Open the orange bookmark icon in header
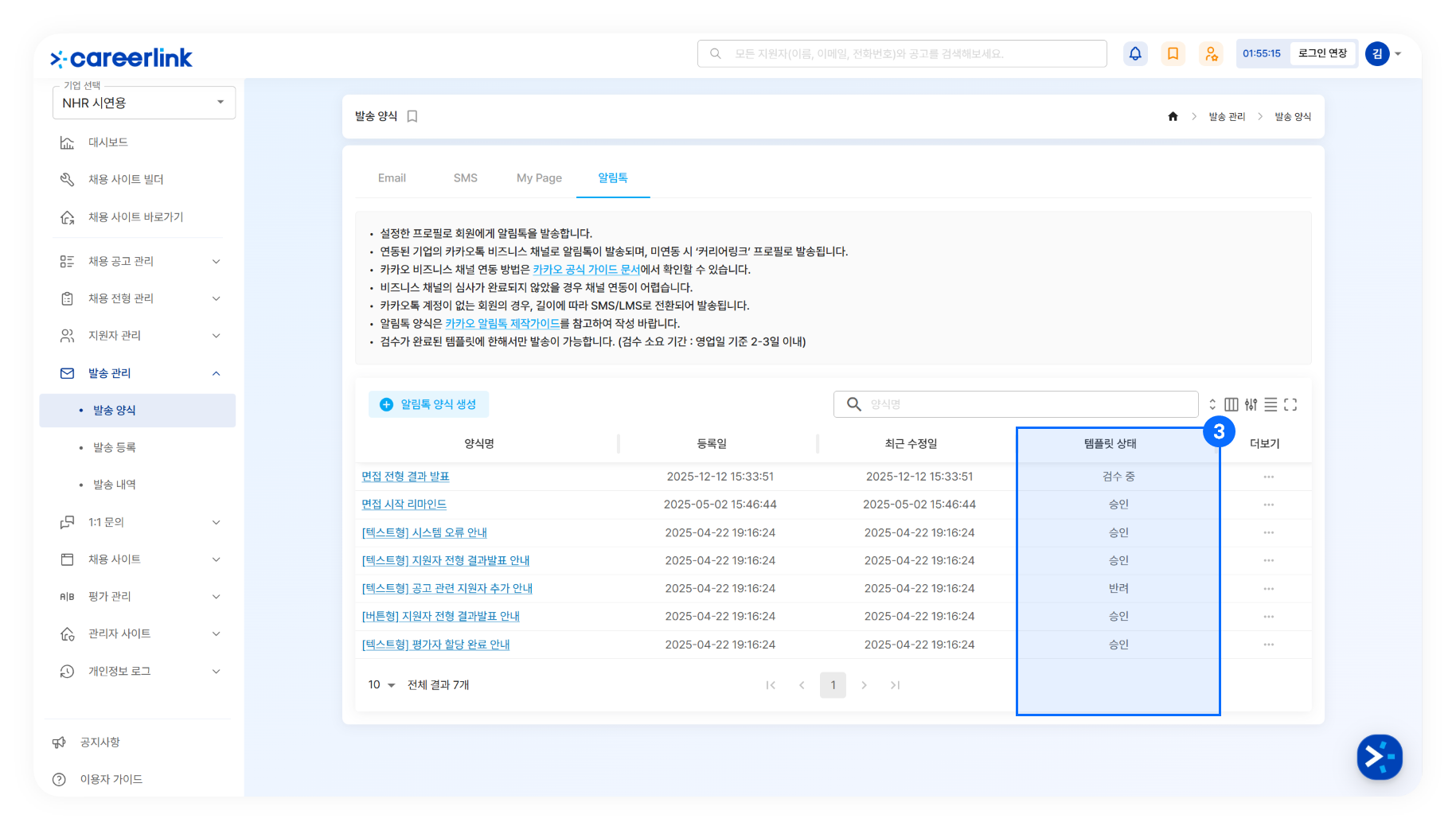The image size is (1456, 830). [x=1173, y=53]
